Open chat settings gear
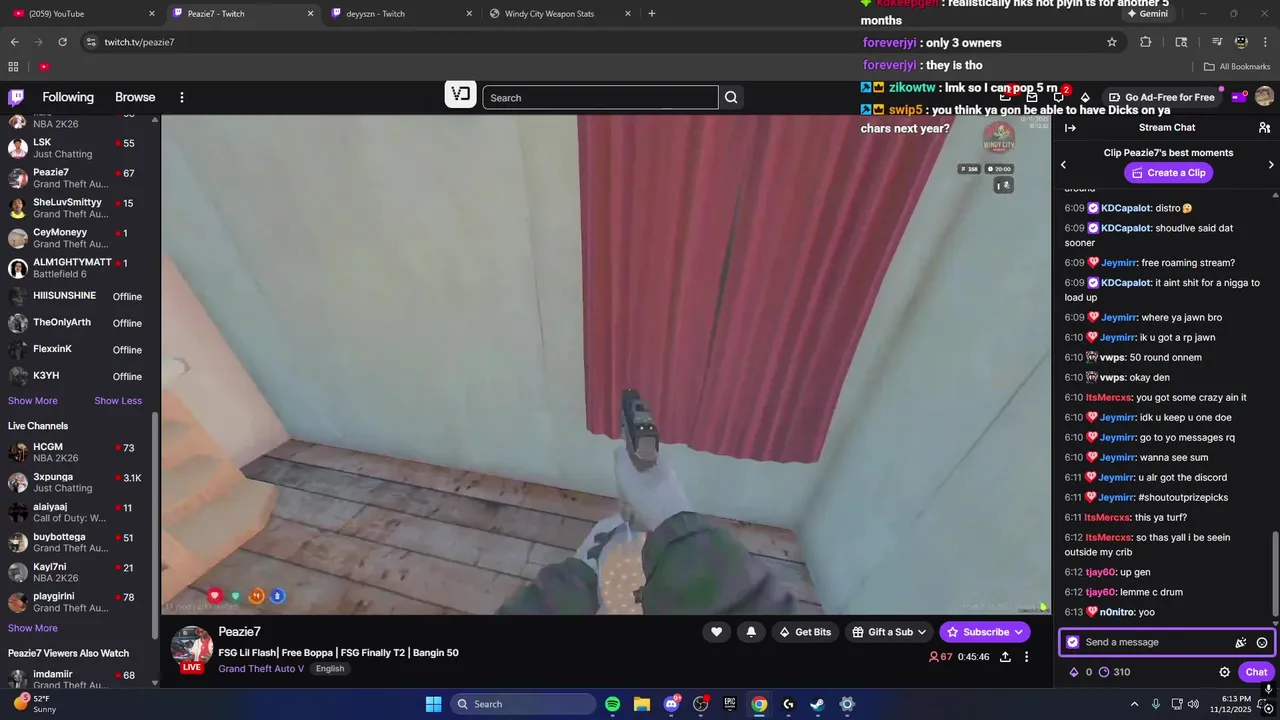 pyautogui.click(x=1224, y=672)
